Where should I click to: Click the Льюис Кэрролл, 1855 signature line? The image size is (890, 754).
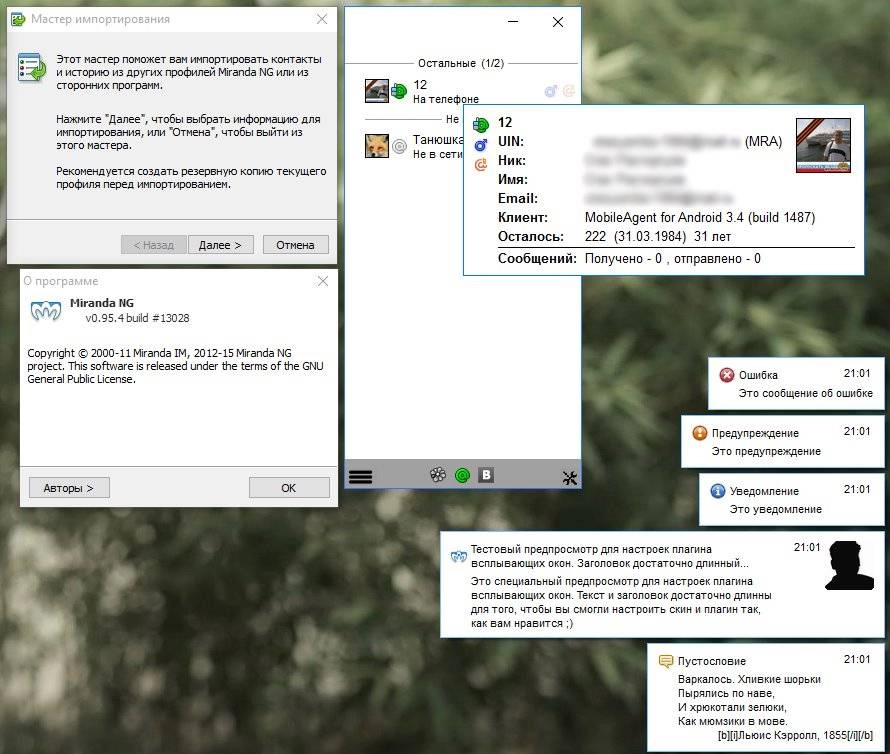tap(795, 735)
